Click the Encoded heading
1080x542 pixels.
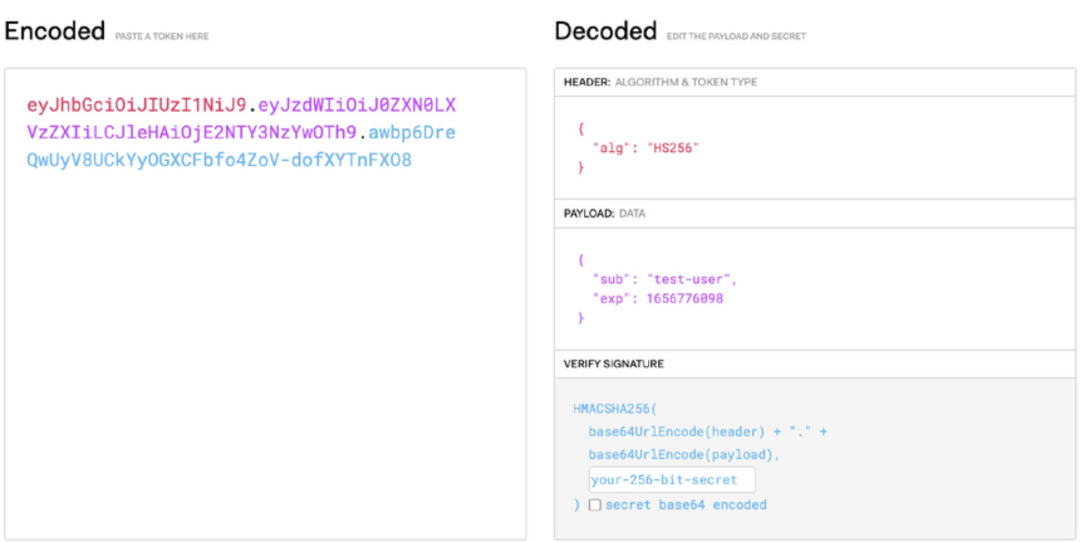point(54,31)
